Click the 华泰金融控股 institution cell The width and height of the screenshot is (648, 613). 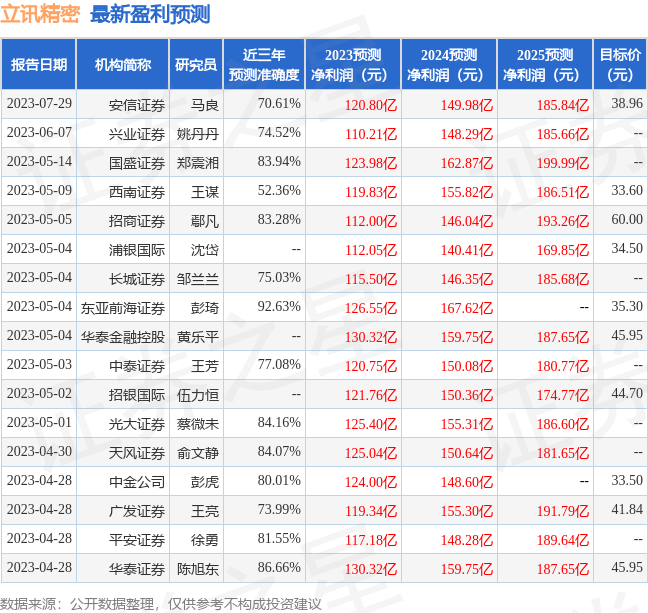pos(123,337)
